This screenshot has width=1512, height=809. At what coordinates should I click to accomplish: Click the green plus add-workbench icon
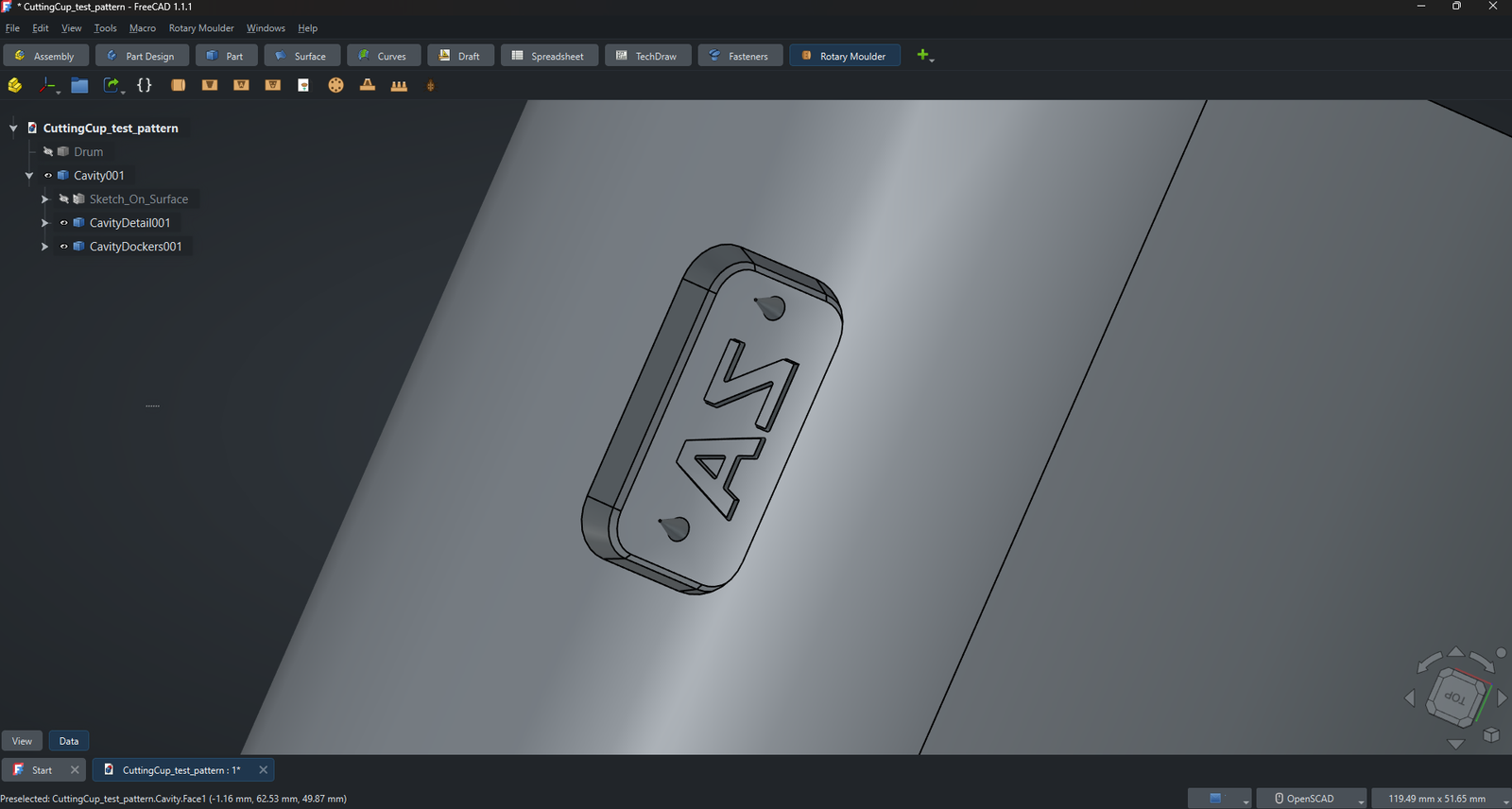click(923, 55)
